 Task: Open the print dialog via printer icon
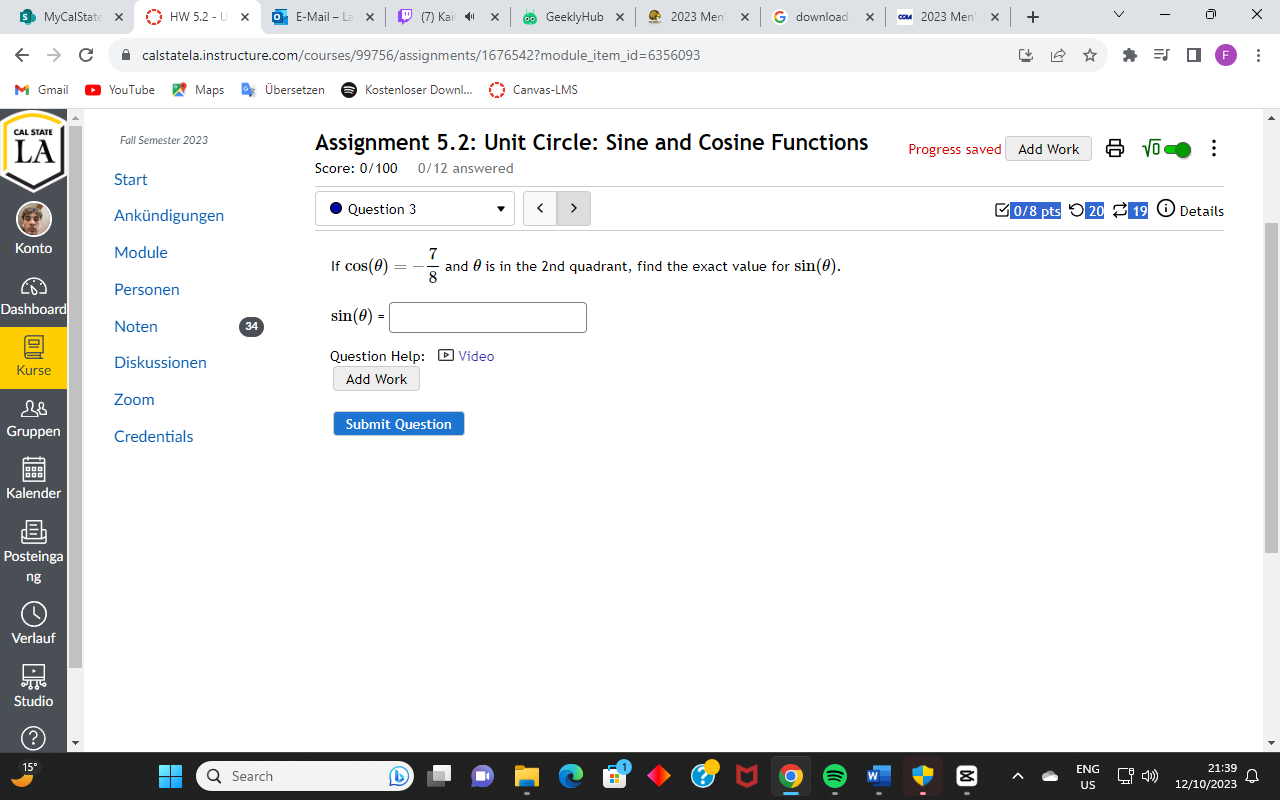point(1115,148)
